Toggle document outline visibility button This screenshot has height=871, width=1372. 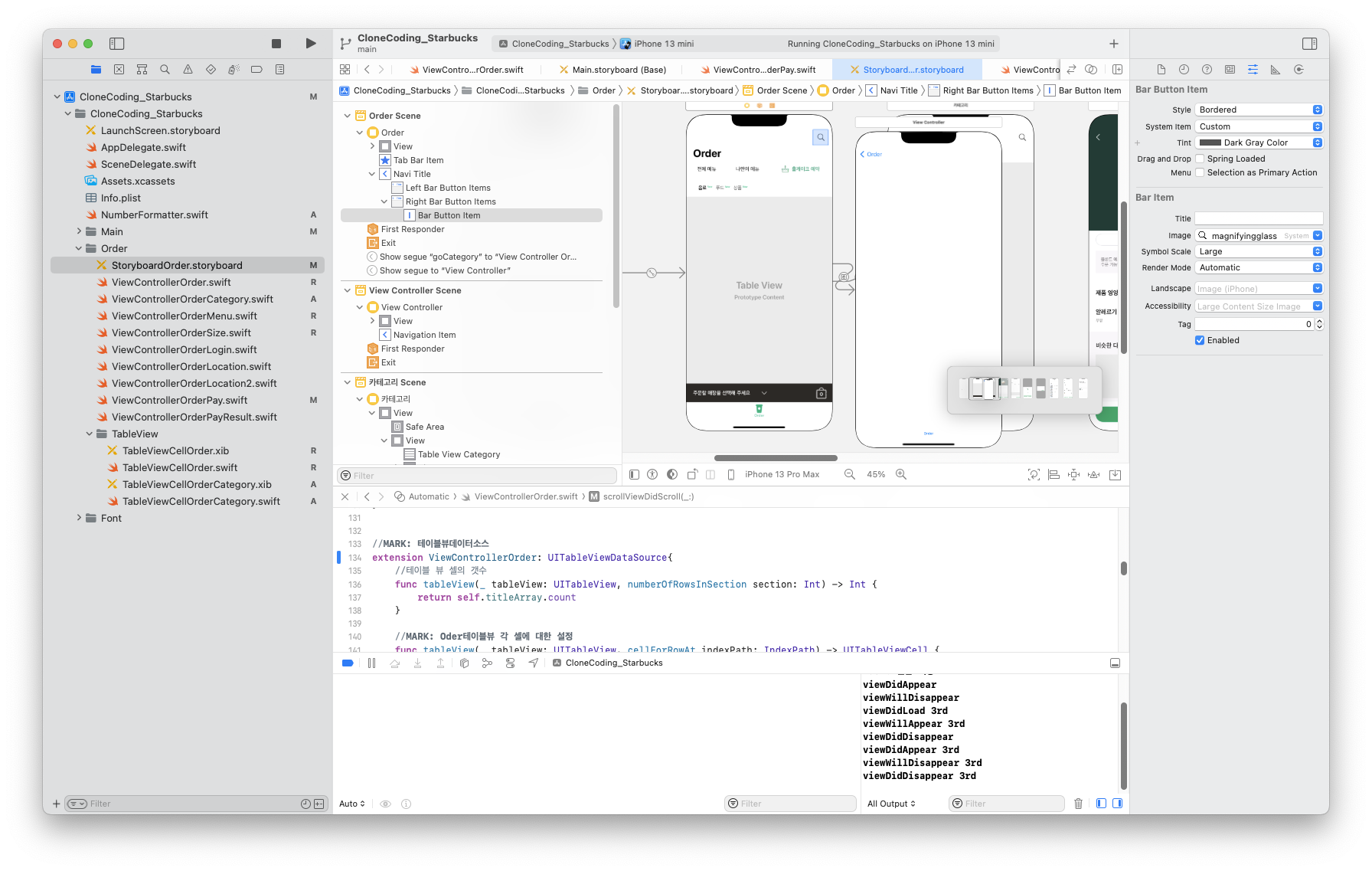[634, 475]
